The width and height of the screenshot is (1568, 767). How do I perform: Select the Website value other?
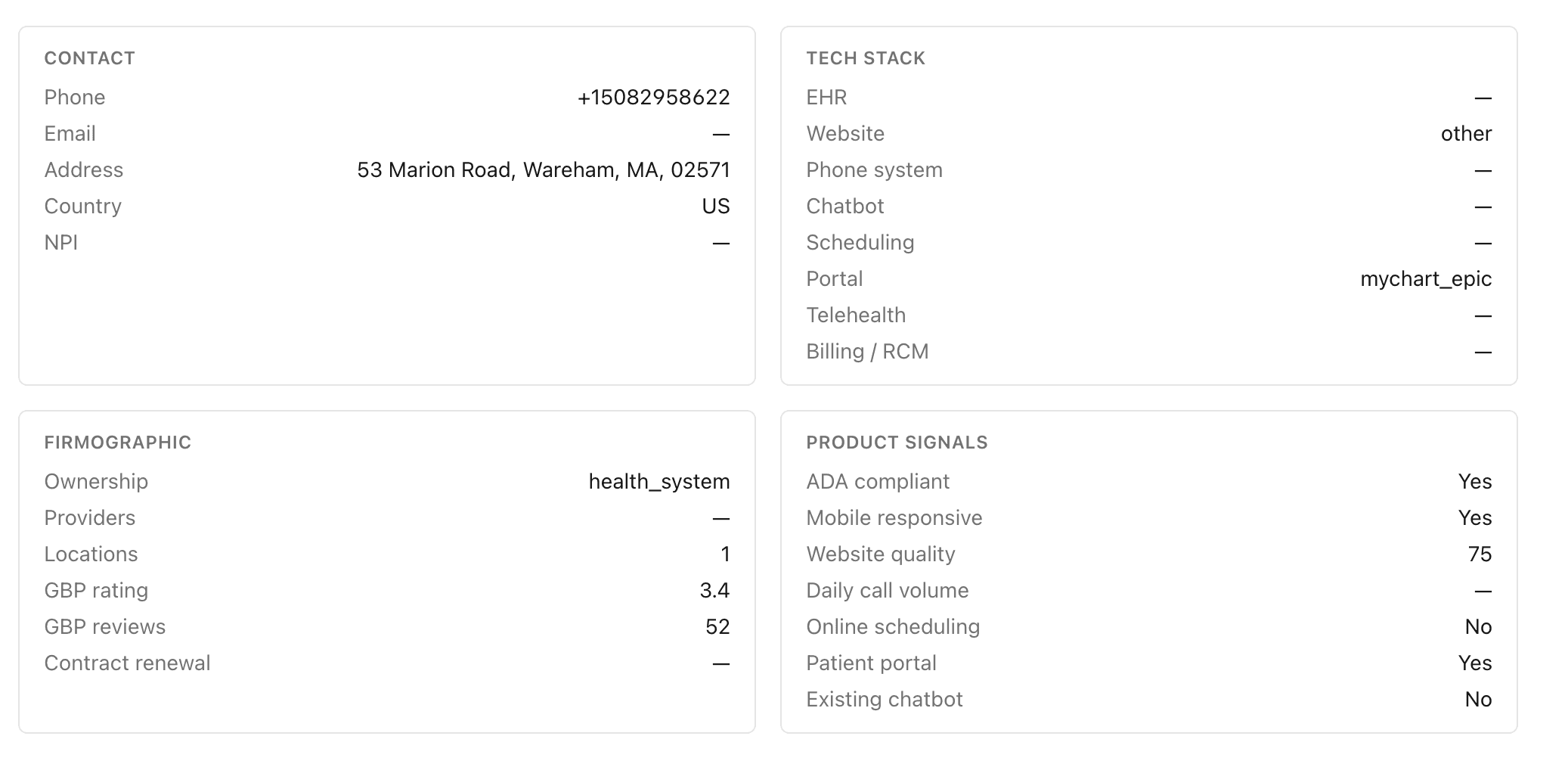(1466, 134)
